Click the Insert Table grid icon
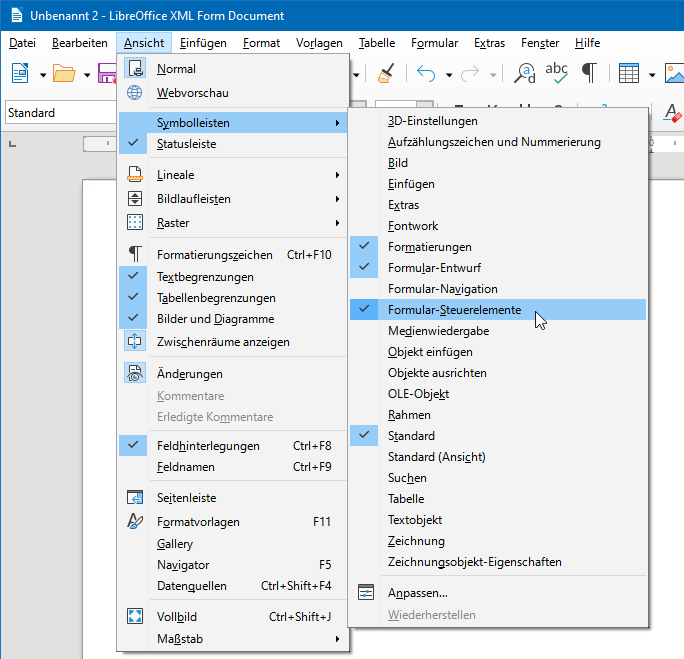The width and height of the screenshot is (684, 659). click(x=629, y=74)
